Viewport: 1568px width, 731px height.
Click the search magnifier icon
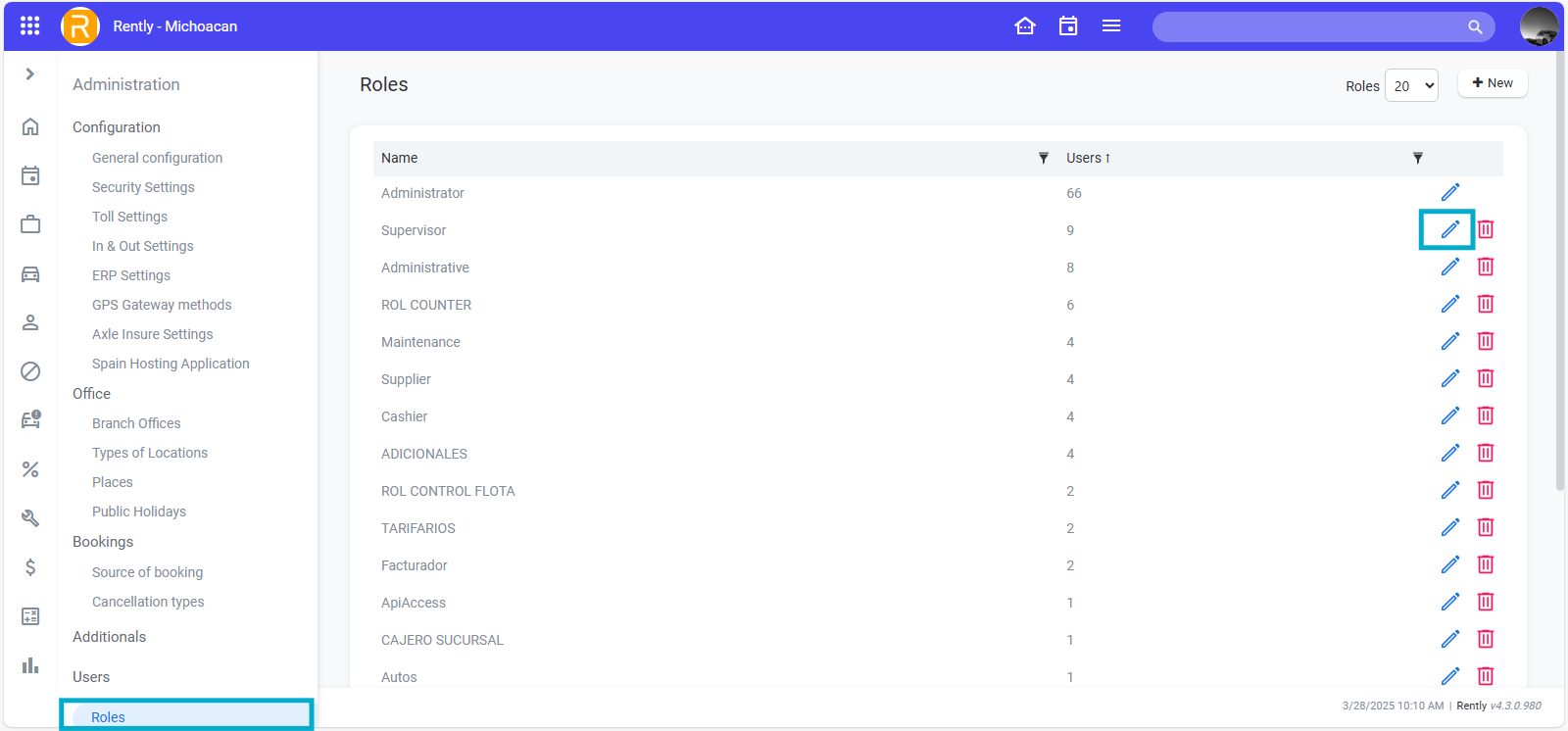click(x=1475, y=26)
